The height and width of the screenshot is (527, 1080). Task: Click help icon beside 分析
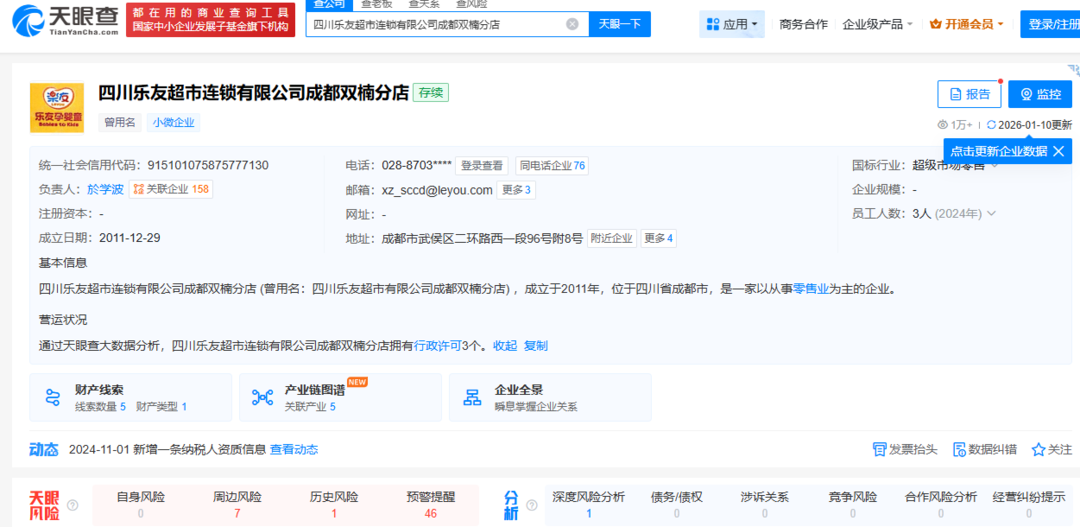click(530, 505)
